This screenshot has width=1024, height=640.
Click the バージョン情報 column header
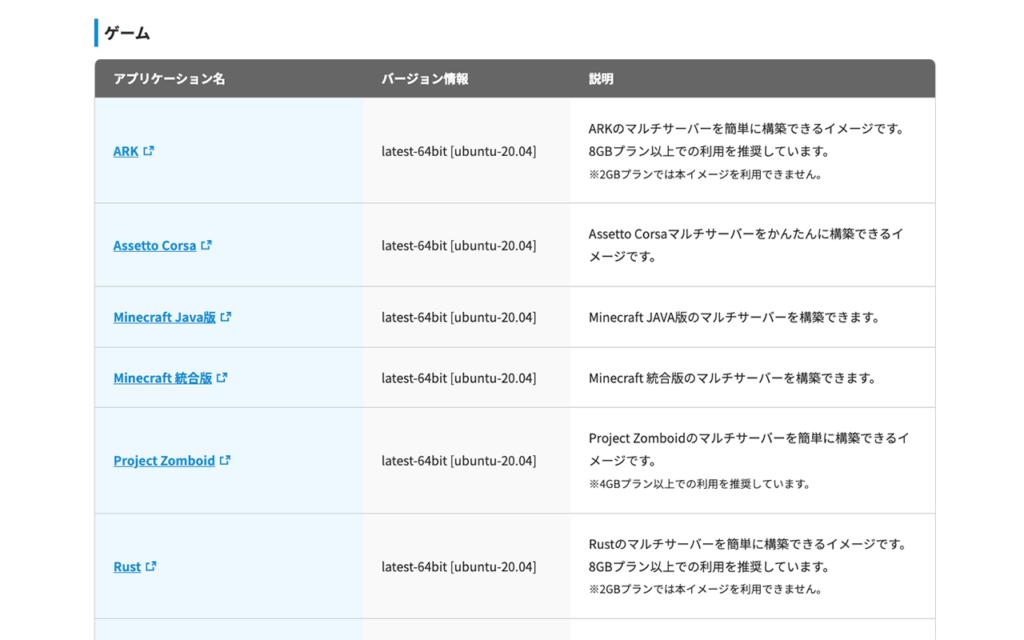pyautogui.click(x=425, y=79)
